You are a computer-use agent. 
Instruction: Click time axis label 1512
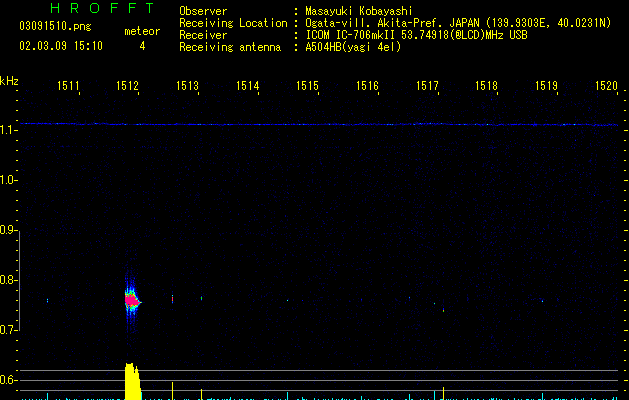tap(127, 85)
